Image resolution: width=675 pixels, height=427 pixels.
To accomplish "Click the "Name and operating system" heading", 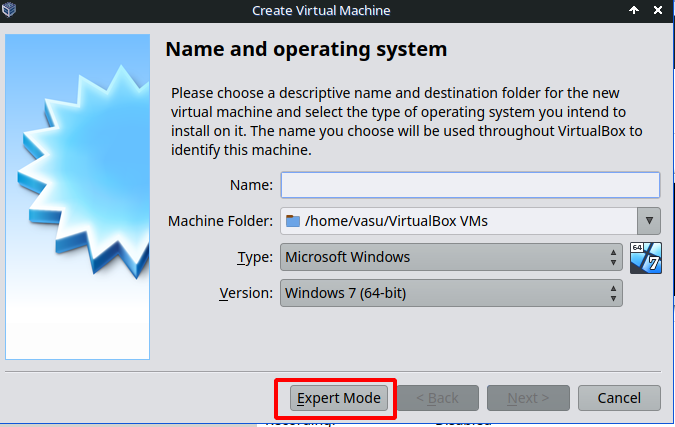I will pos(305,49).
